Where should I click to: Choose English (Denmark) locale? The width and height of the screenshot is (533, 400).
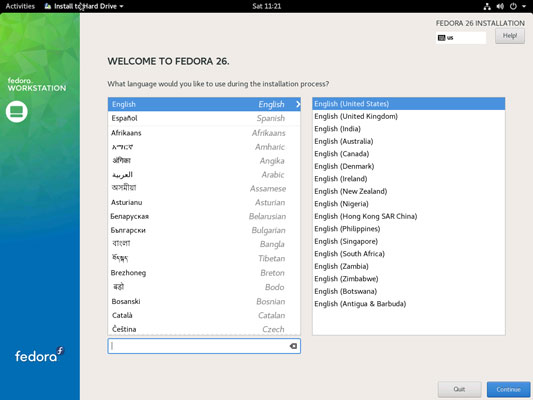409,166
